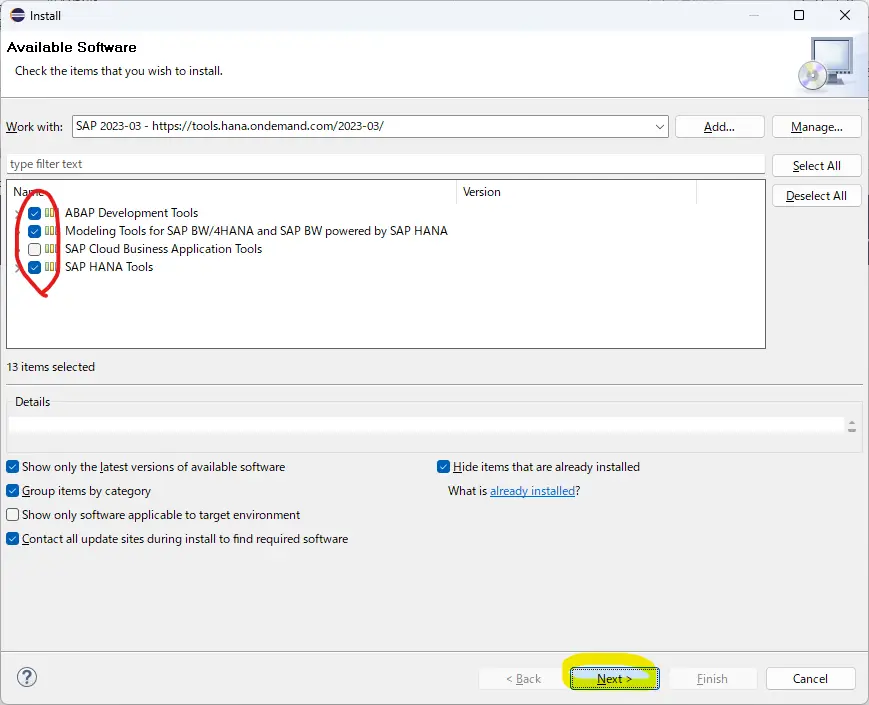Proceed with the Next > button
The height and width of the screenshot is (705, 869).
pos(615,678)
